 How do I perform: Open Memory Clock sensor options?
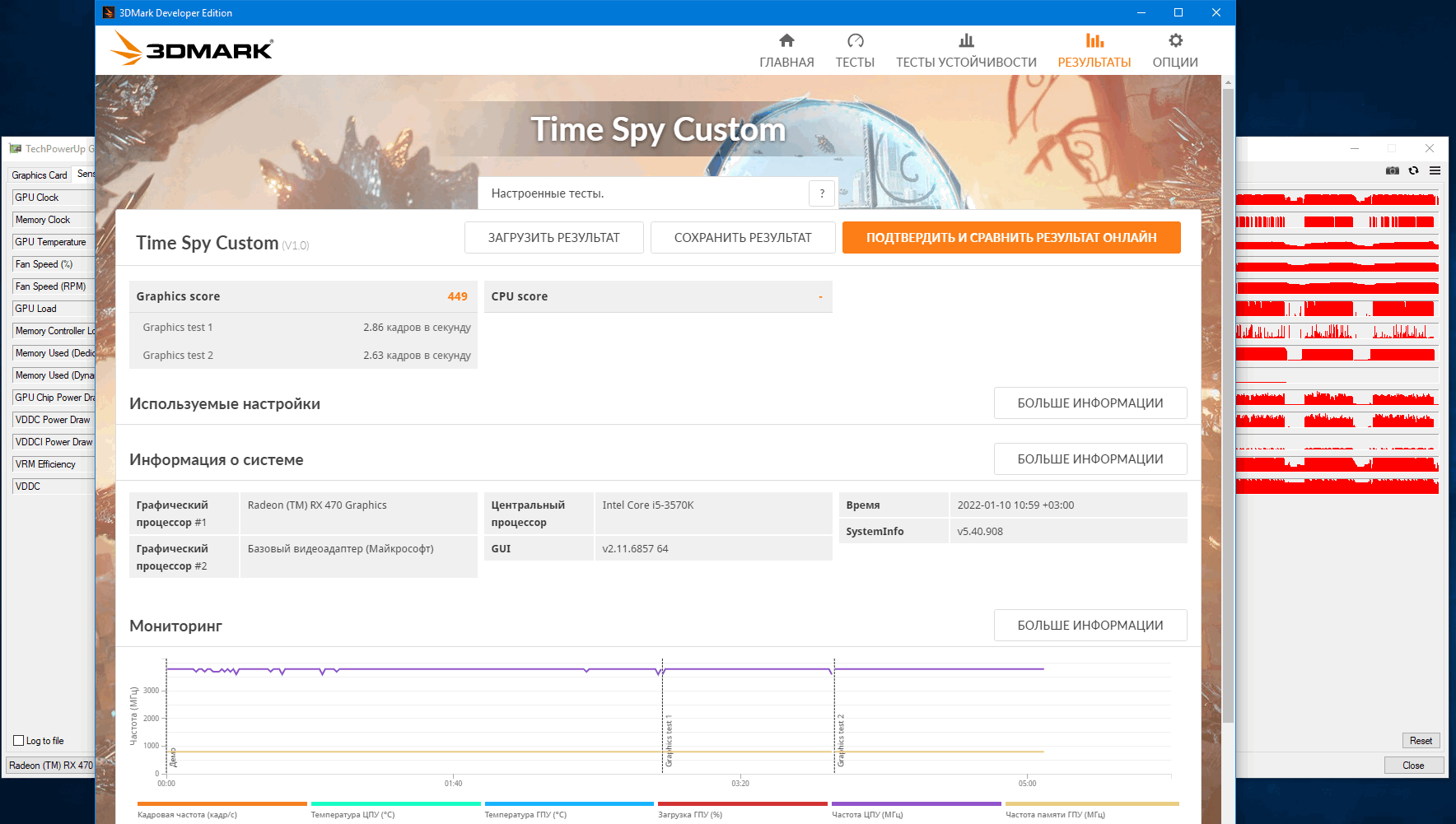pyautogui.click(x=54, y=220)
